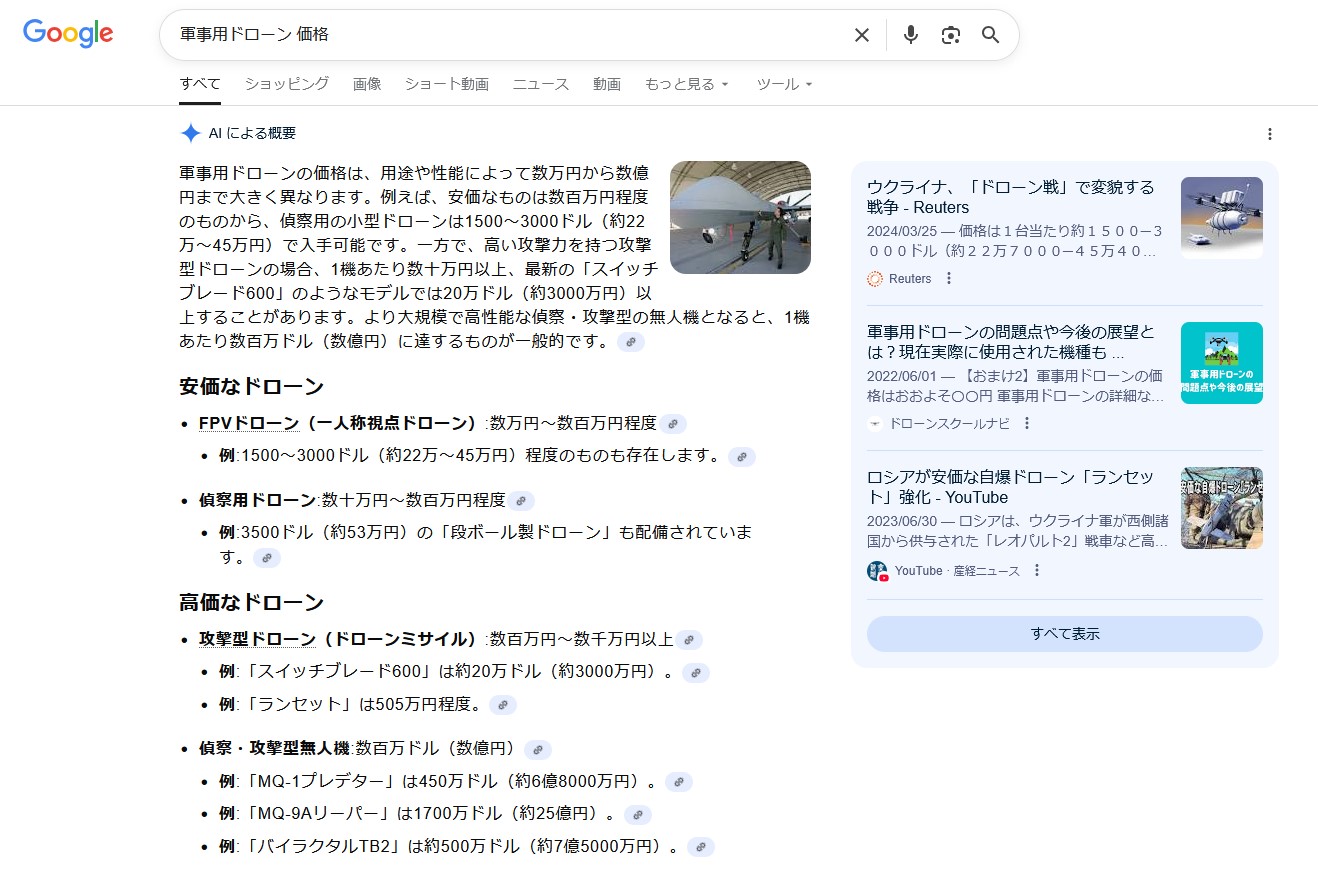
Task: Click the military drone photo thumbnail
Action: (740, 217)
